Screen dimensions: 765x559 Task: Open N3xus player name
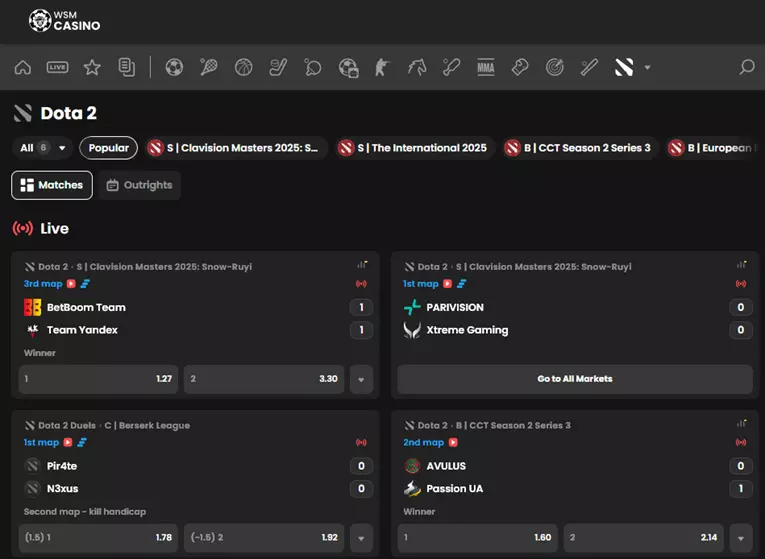[x=62, y=489]
